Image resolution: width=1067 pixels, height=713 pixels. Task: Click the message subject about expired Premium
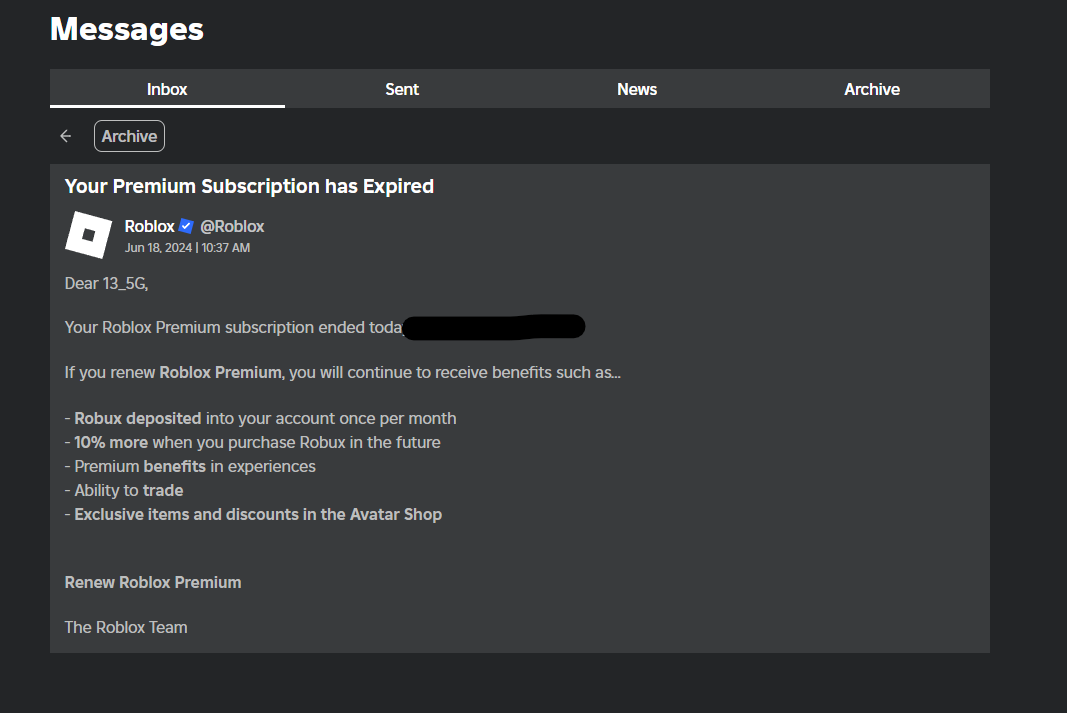249,186
